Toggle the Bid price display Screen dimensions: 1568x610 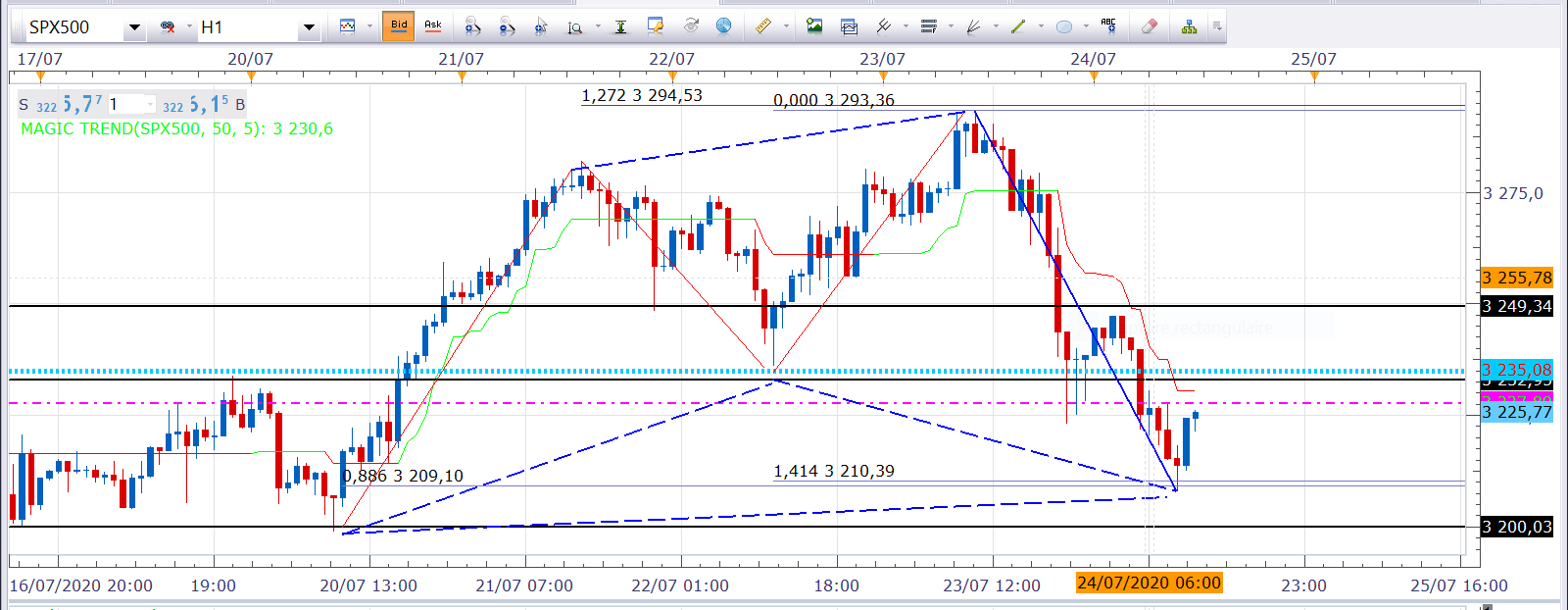pyautogui.click(x=399, y=26)
